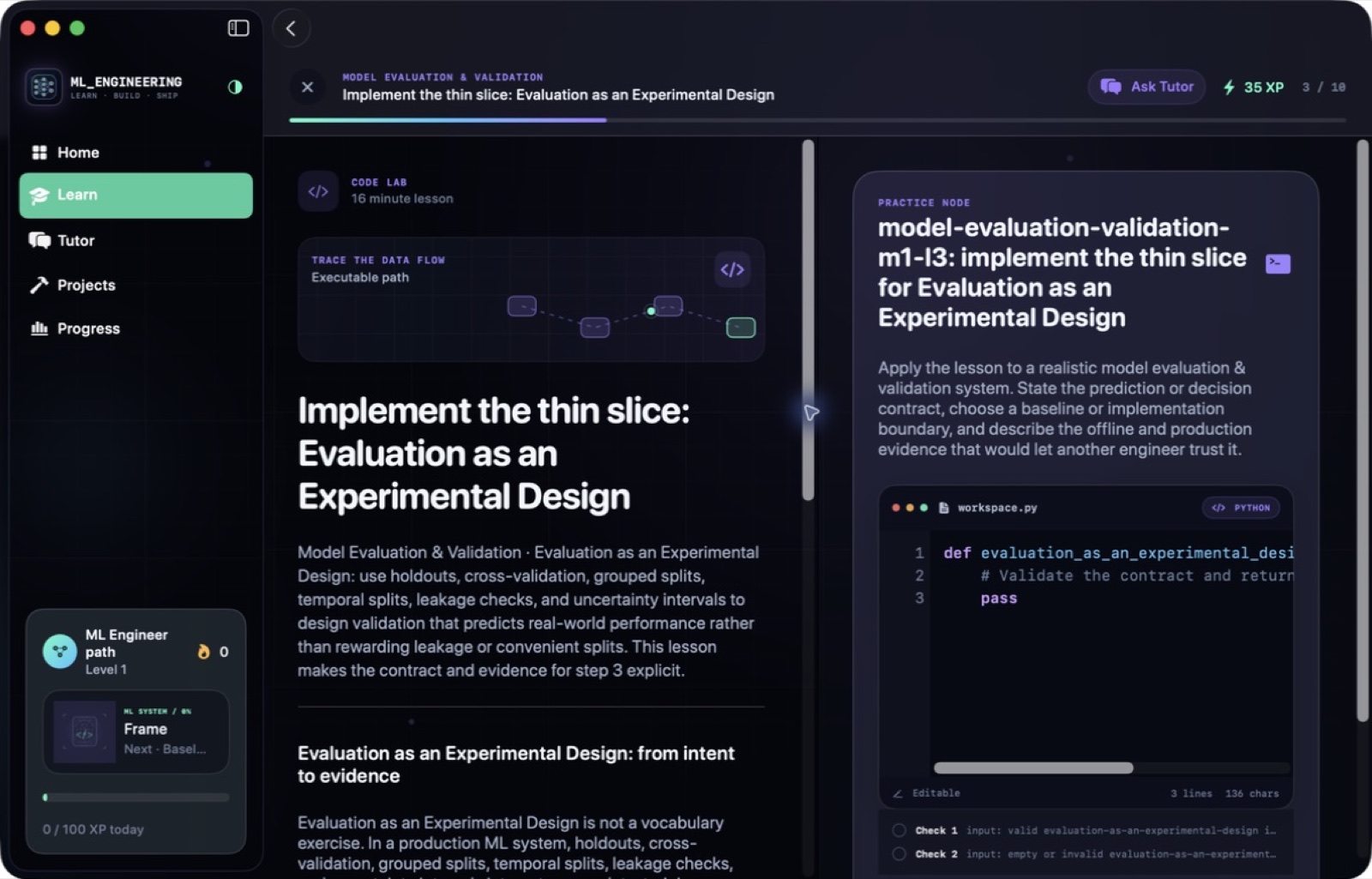1372x879 pixels.
Task: Click the PRACTICE NODE label
Action: click(x=924, y=203)
